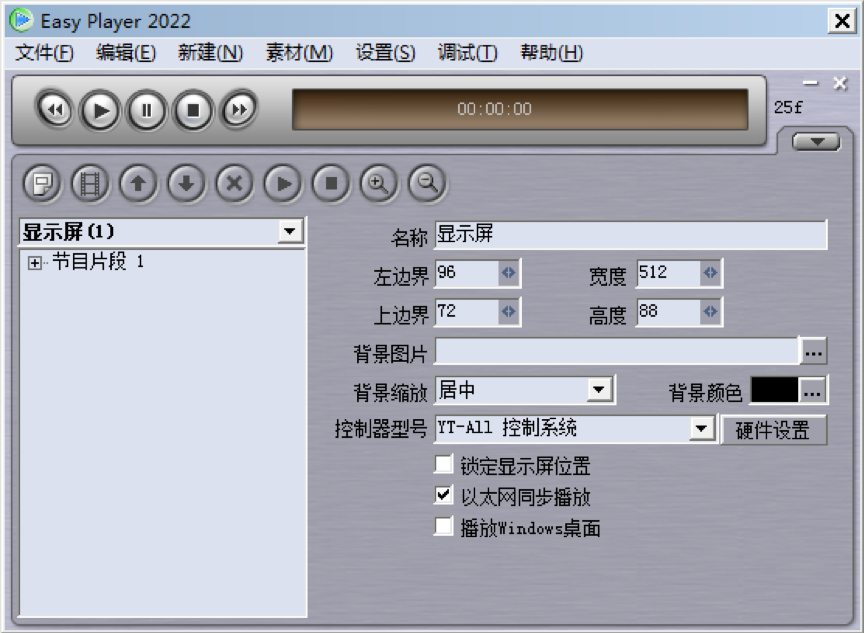This screenshot has width=864, height=633.
Task: Stop playback with the main stop button
Action: pyautogui.click(x=193, y=110)
